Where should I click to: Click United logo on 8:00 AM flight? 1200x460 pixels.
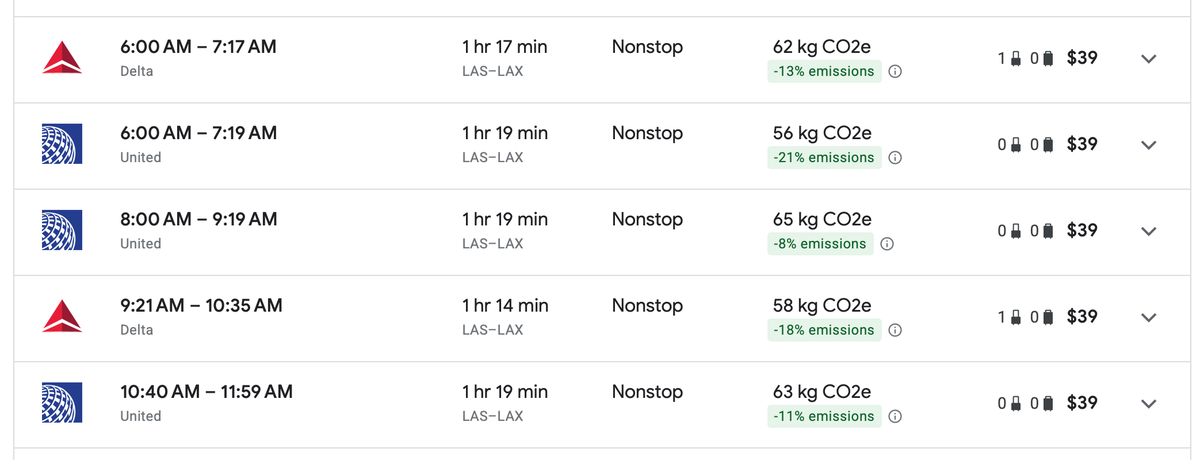62,230
